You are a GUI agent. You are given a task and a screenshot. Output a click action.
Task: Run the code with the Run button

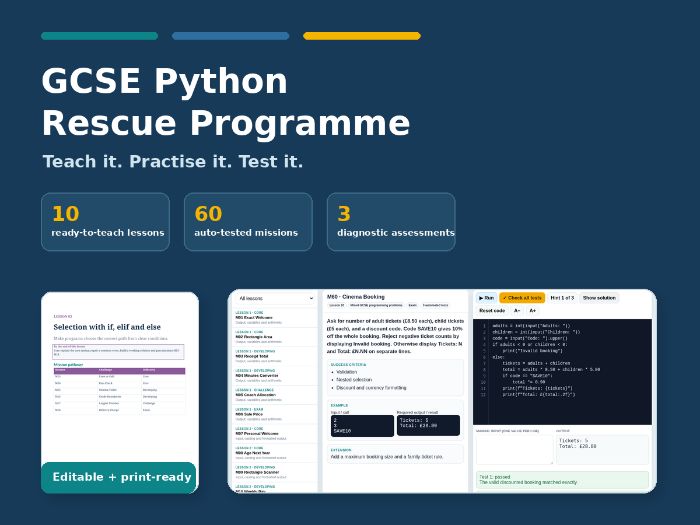point(487,298)
